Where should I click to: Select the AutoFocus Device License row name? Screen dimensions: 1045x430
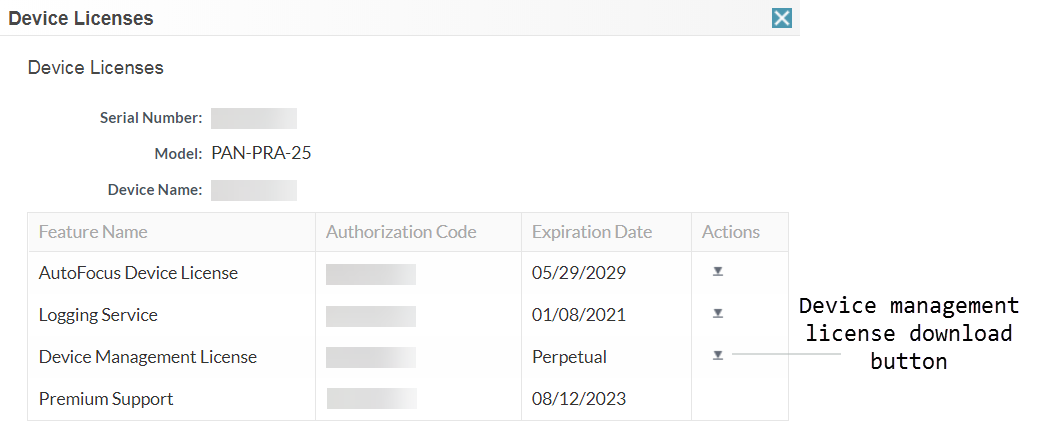click(138, 273)
